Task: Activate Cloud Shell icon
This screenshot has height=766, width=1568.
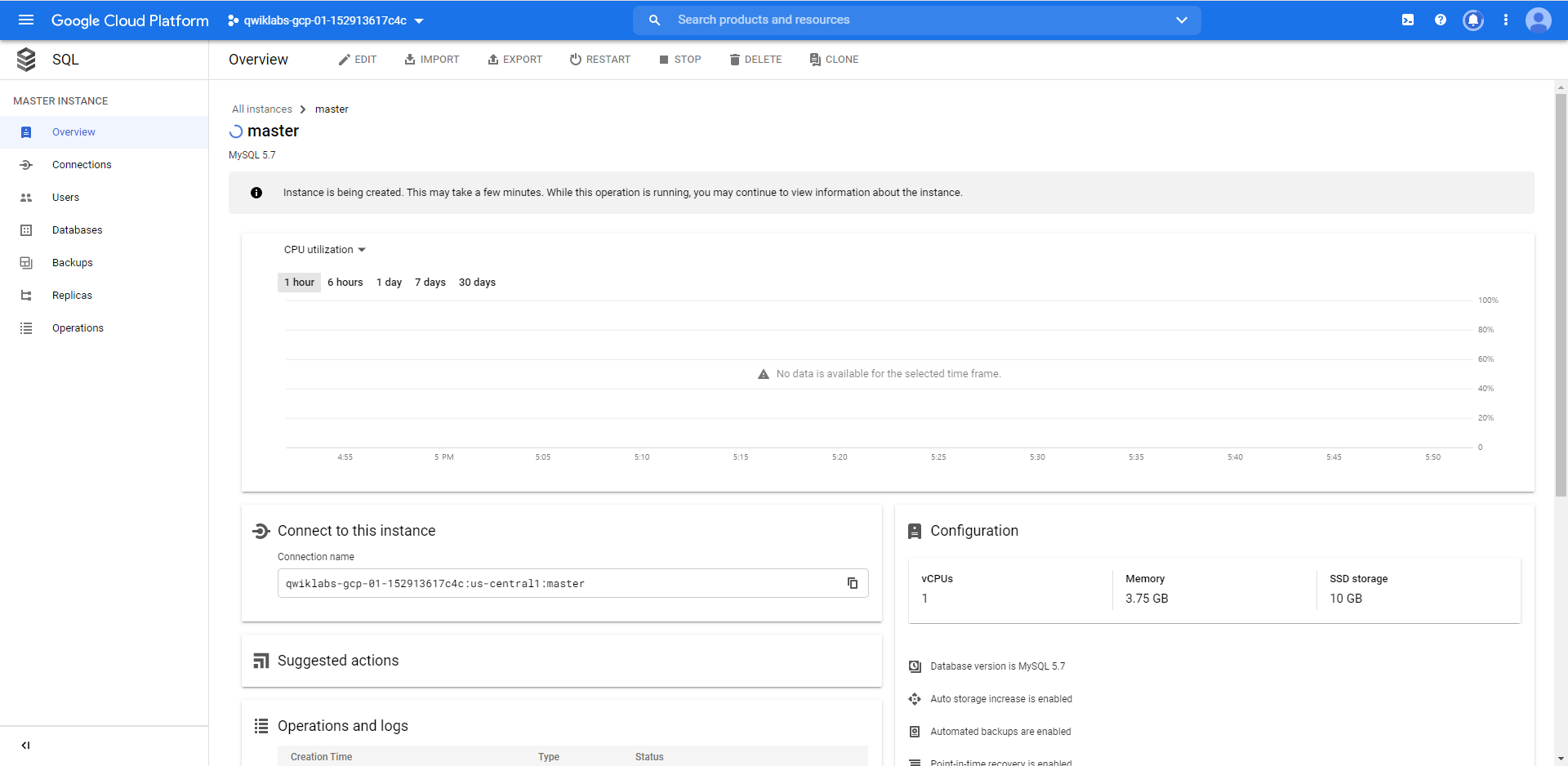Action: click(x=1408, y=20)
